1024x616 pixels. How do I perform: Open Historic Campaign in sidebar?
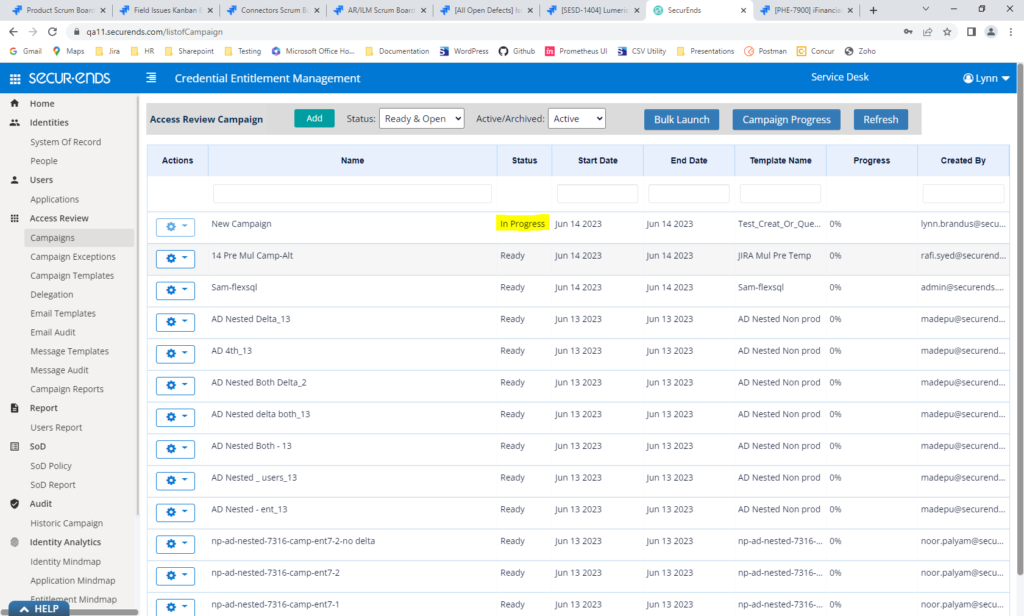pyautogui.click(x=67, y=523)
